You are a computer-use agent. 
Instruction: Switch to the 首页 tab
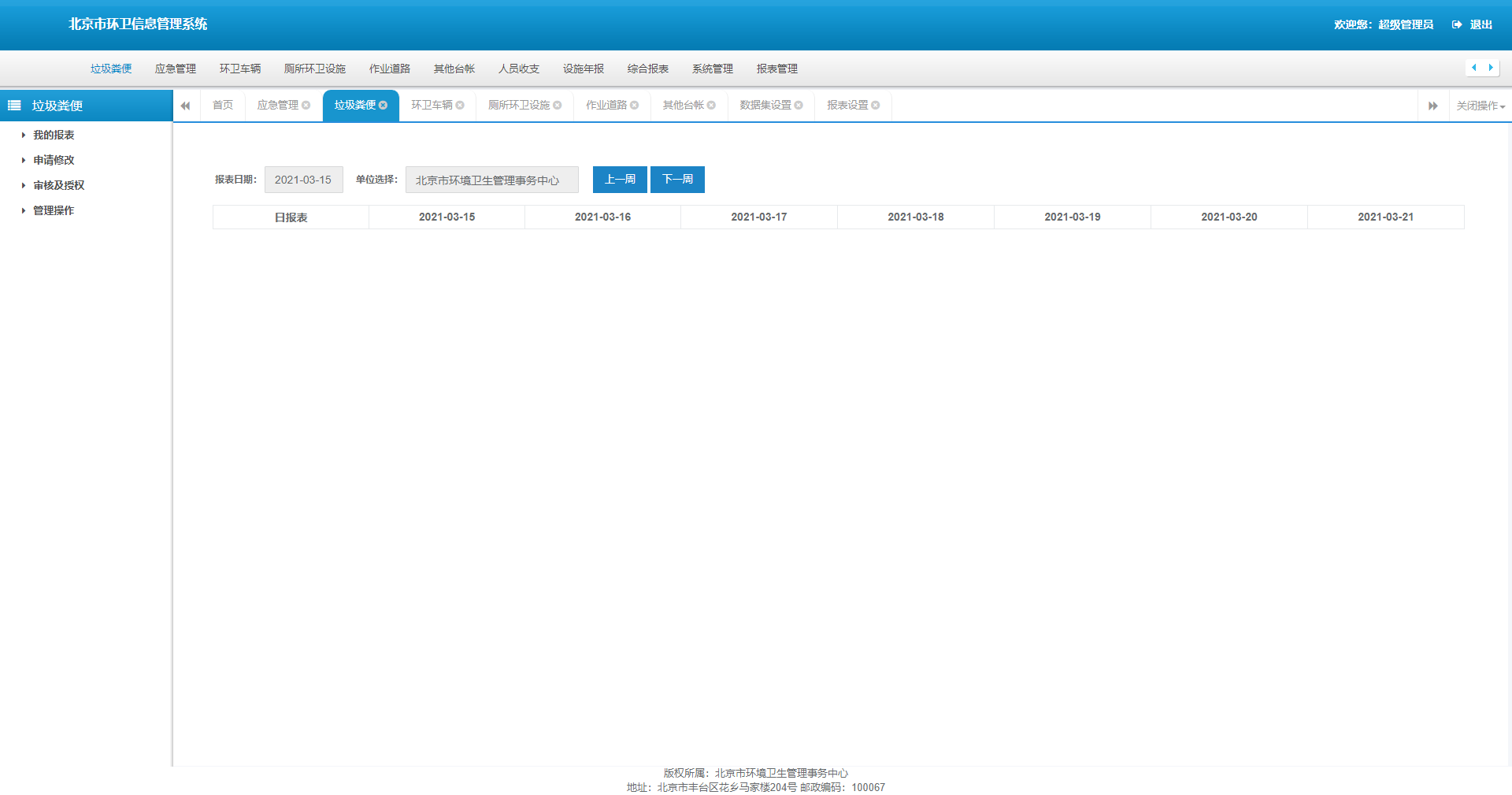coord(223,106)
